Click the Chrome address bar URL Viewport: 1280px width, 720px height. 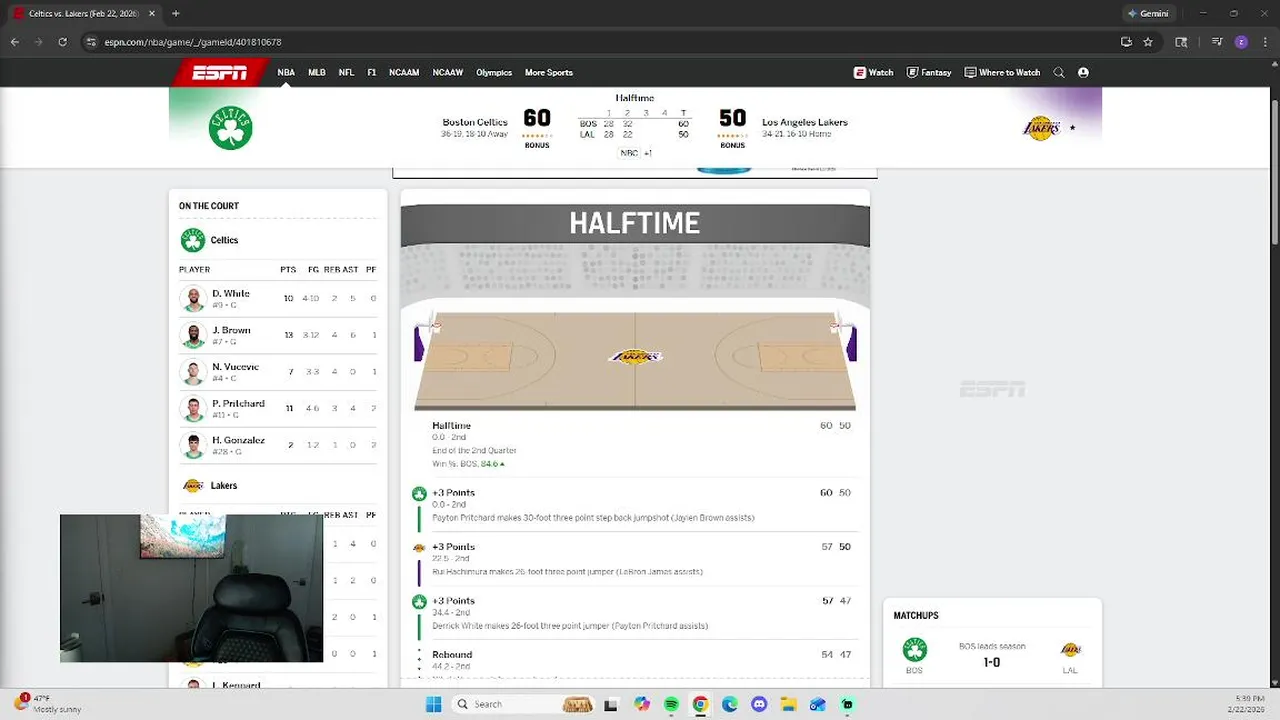(193, 42)
